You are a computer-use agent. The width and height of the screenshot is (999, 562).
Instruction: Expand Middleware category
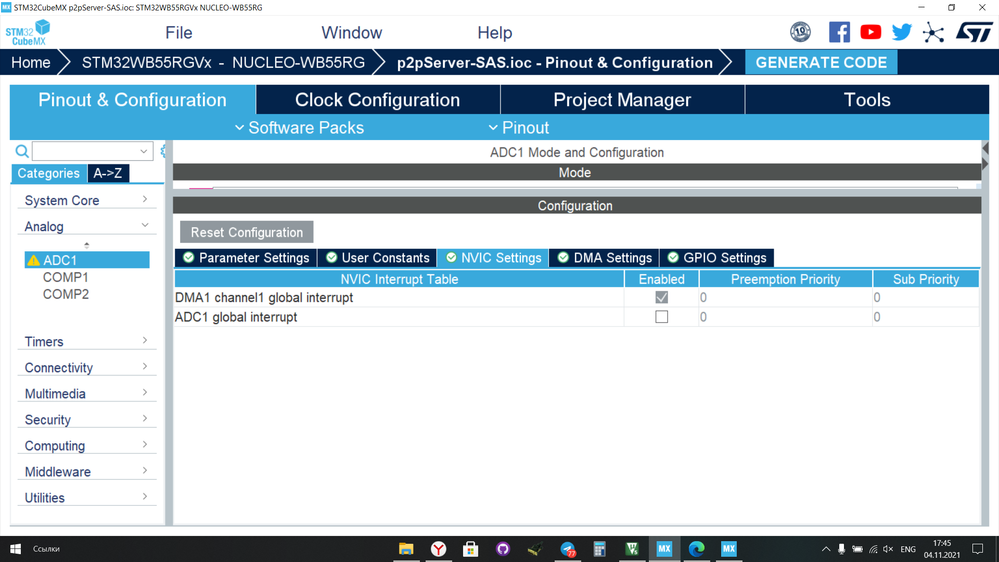[x=87, y=472]
